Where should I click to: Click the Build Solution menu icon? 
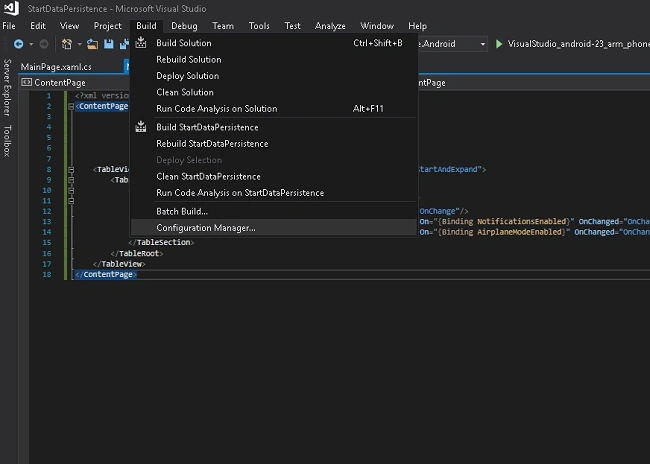pos(141,43)
